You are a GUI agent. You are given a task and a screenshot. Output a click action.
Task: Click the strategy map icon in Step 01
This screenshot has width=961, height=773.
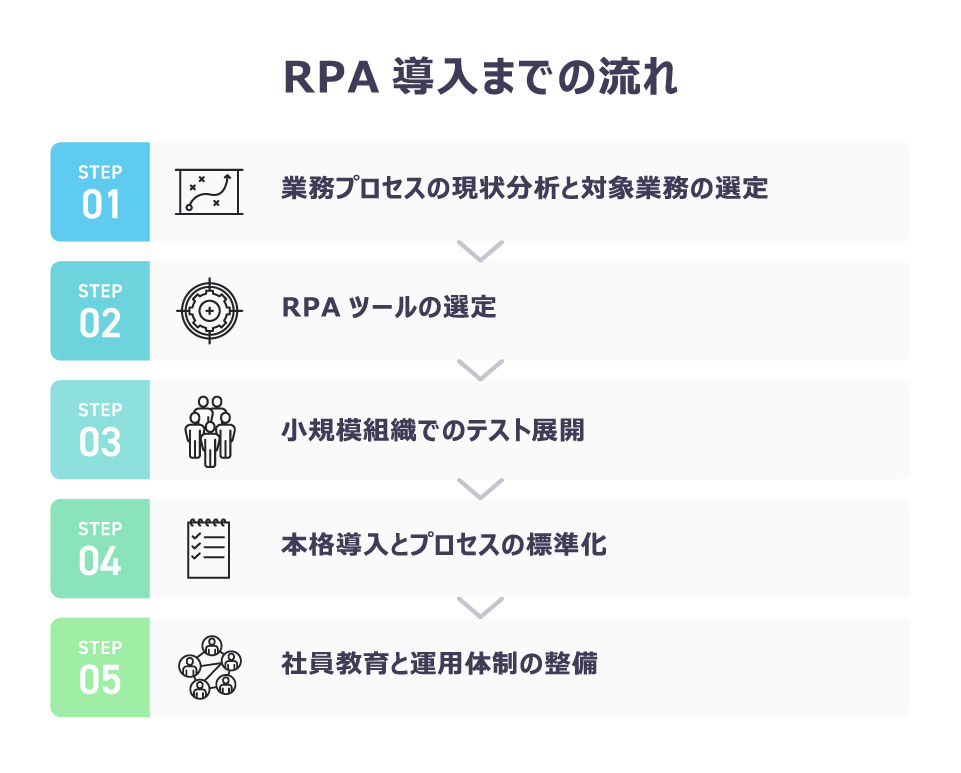209,192
